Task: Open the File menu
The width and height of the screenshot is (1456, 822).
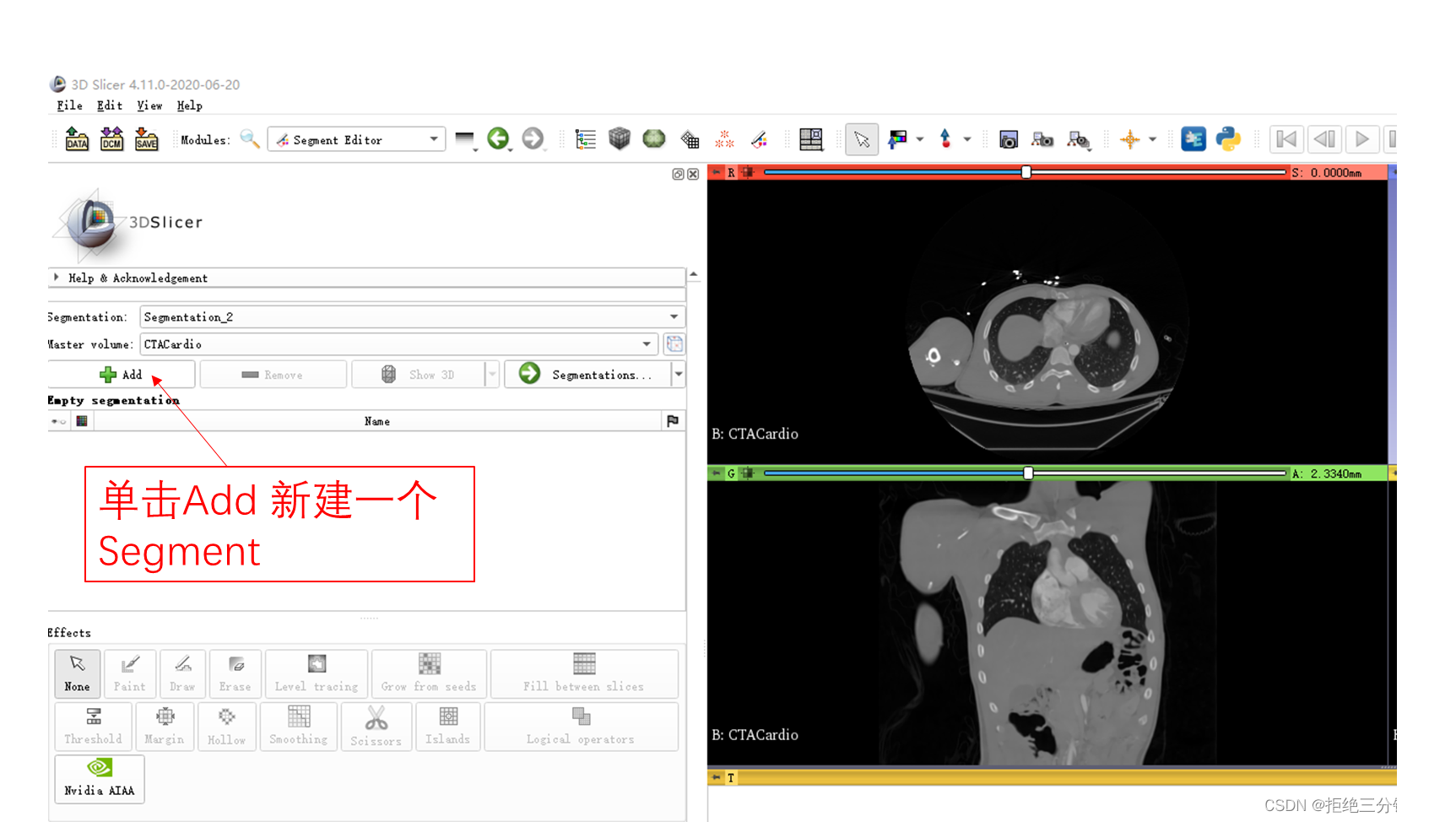Action: (69, 105)
